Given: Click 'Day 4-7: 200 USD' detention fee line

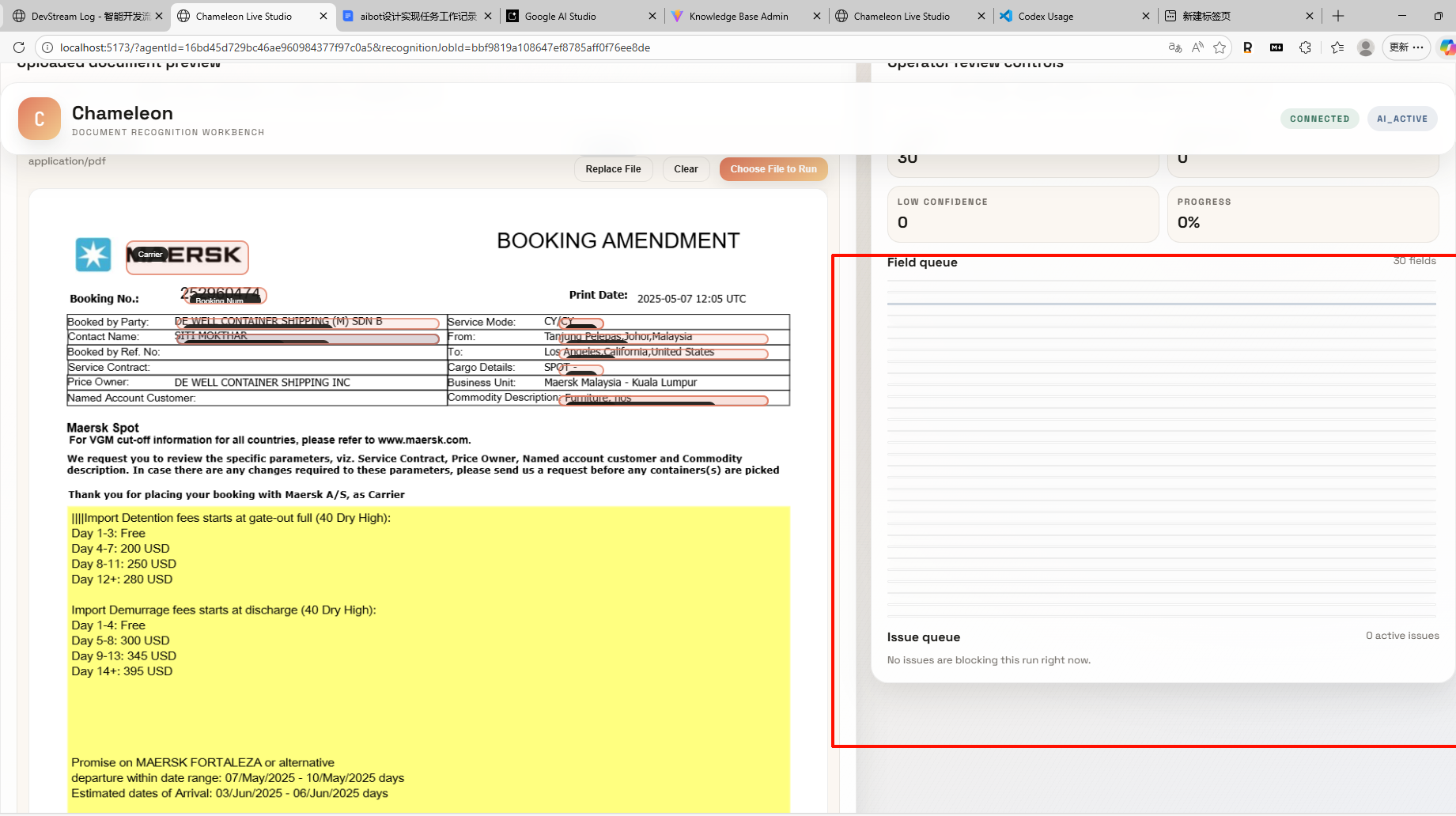Looking at the screenshot, I should 120,549.
